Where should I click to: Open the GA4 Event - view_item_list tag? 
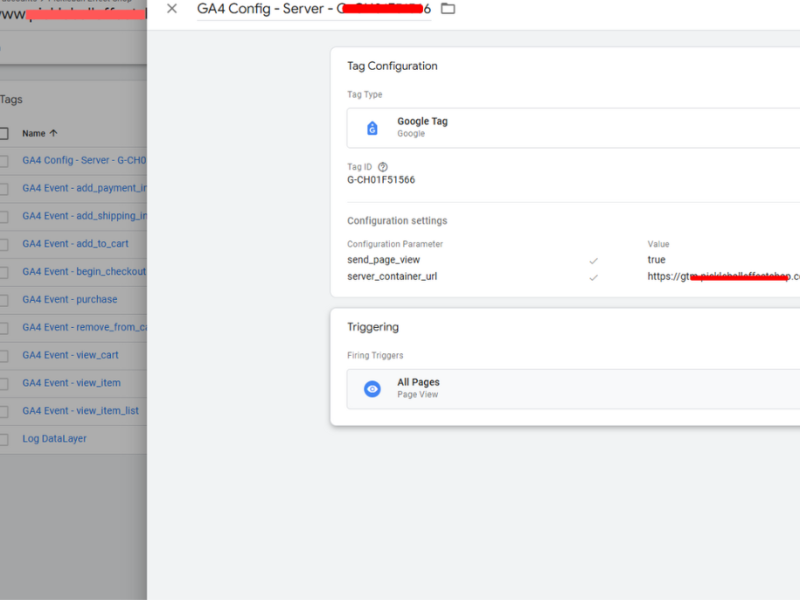81,411
